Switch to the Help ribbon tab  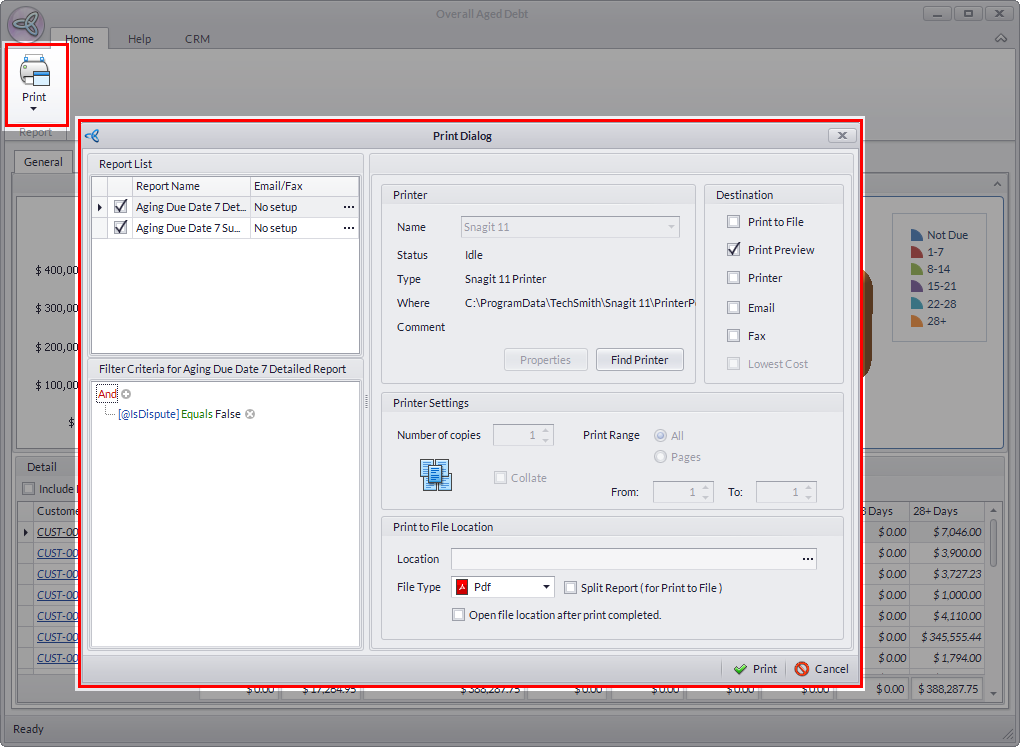click(x=139, y=39)
